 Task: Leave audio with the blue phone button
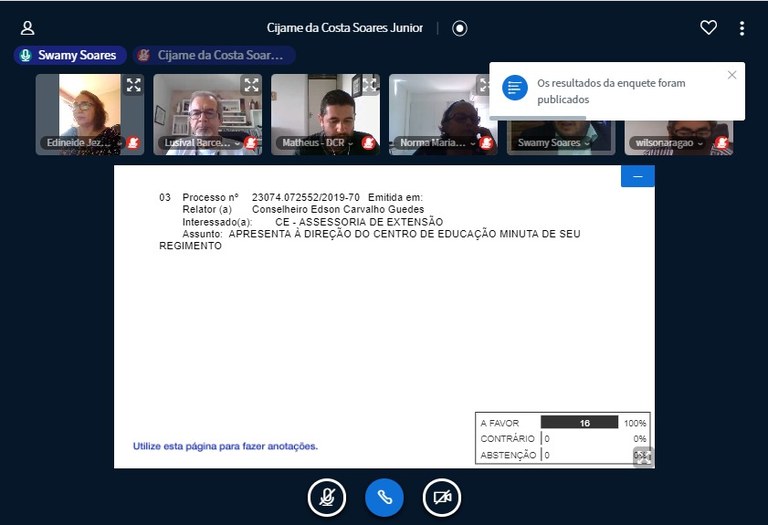click(x=384, y=497)
